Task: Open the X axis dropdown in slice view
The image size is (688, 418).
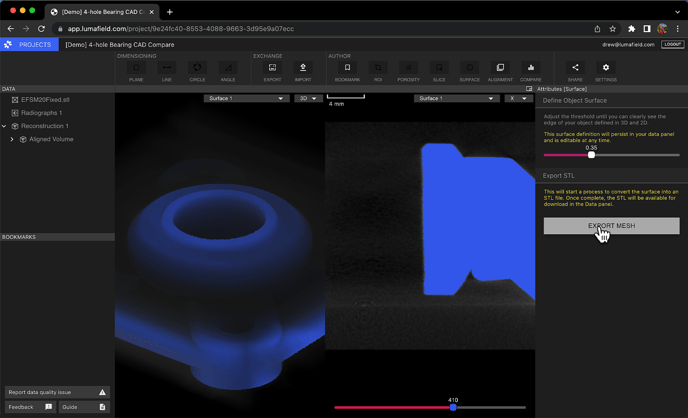Action: pos(518,98)
